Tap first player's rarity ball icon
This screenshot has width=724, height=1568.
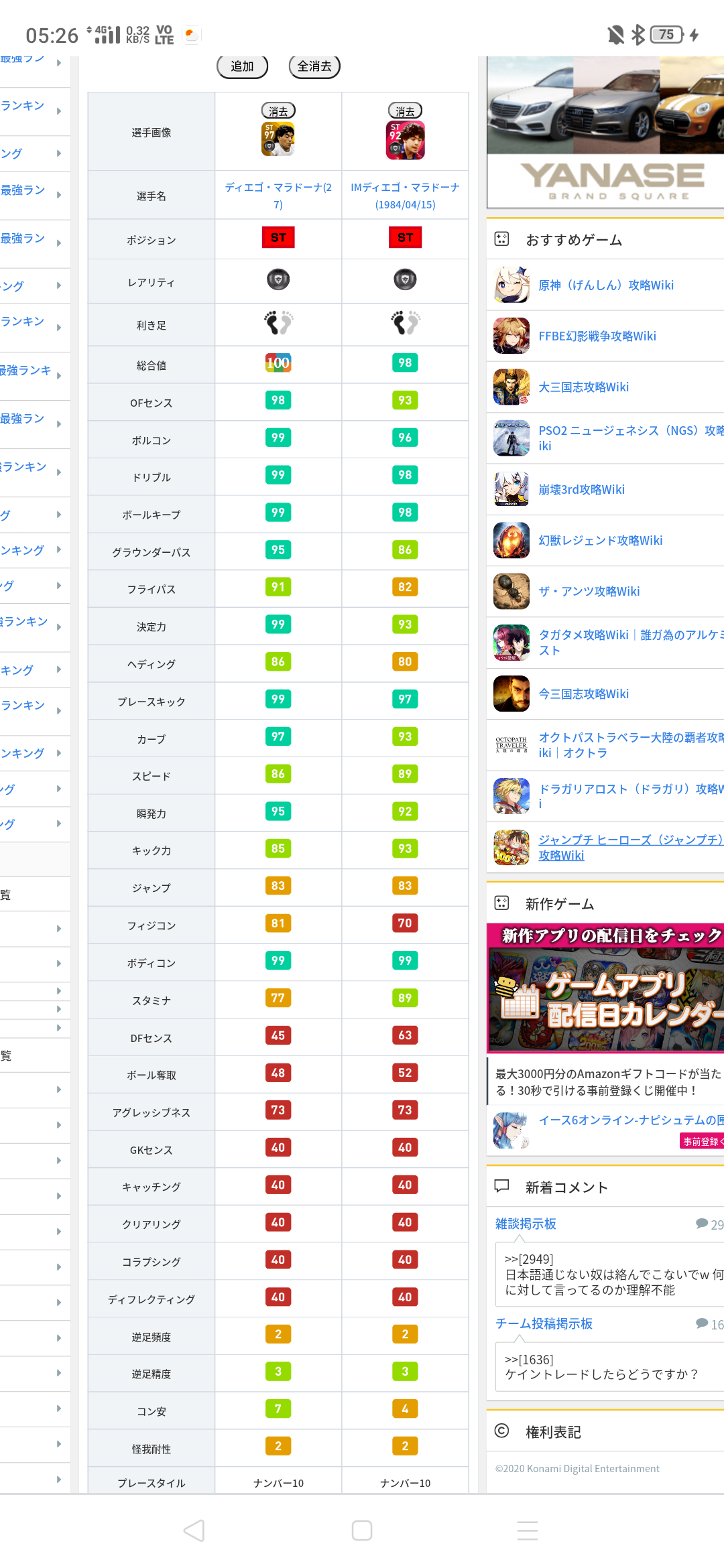click(278, 279)
